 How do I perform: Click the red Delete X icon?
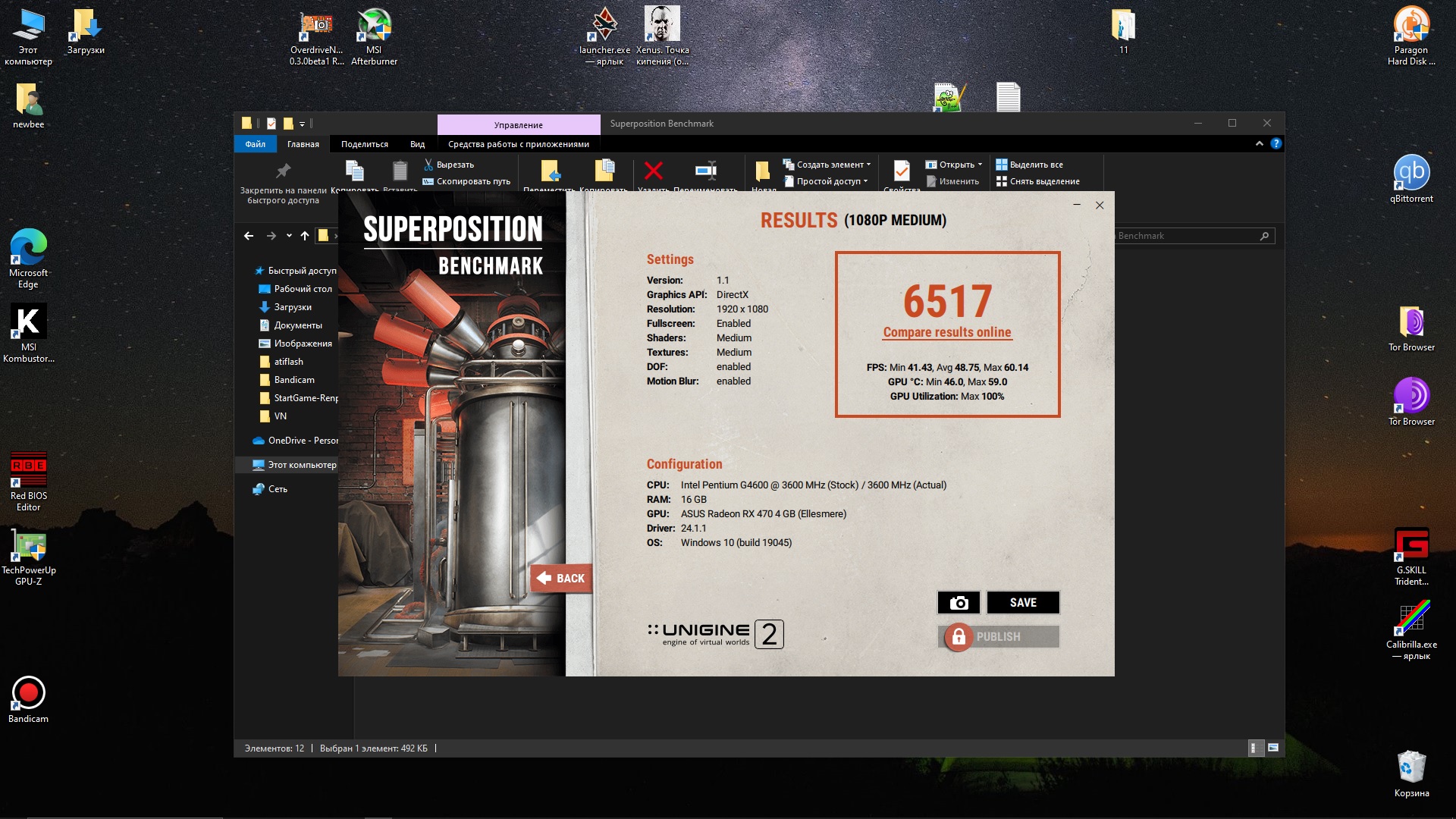(654, 171)
